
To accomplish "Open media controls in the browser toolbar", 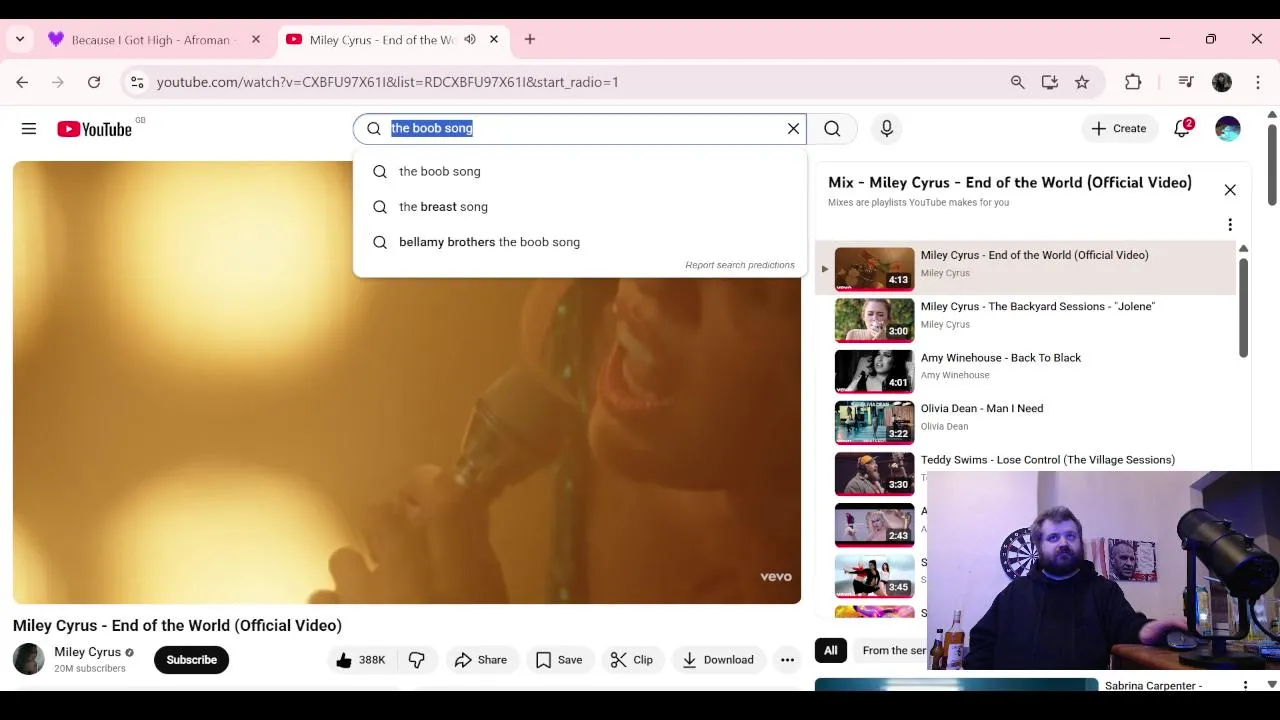I will pos(1186,82).
